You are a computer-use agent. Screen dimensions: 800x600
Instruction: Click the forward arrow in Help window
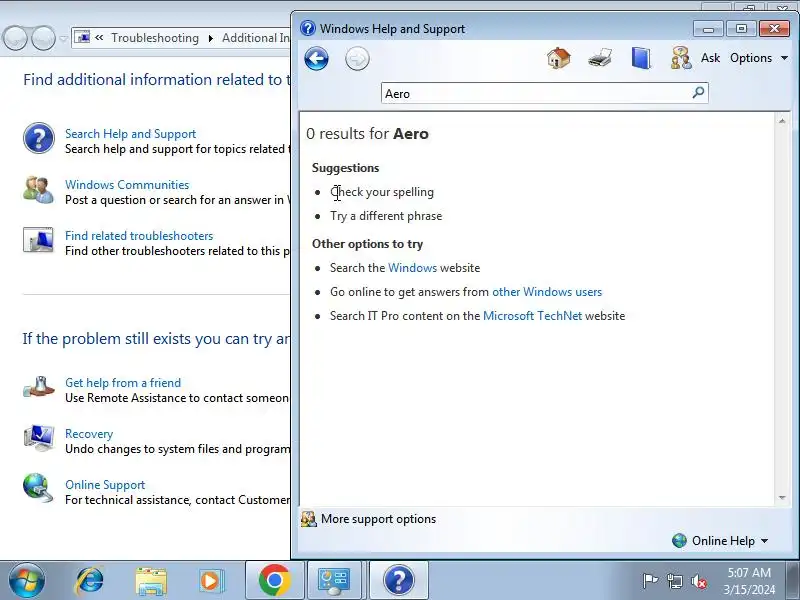[x=357, y=59]
